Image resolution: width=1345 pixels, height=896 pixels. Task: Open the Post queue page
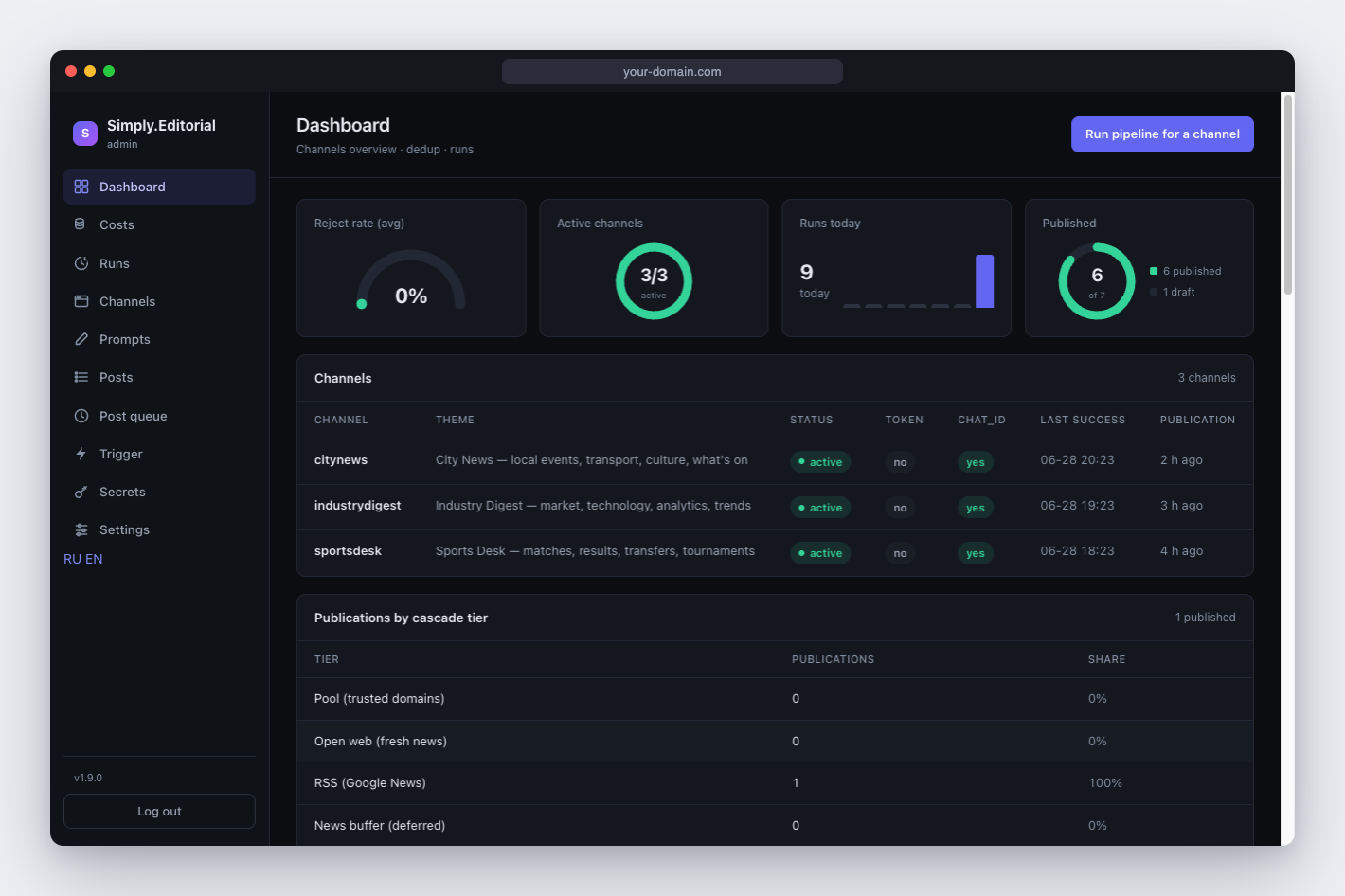(159, 416)
